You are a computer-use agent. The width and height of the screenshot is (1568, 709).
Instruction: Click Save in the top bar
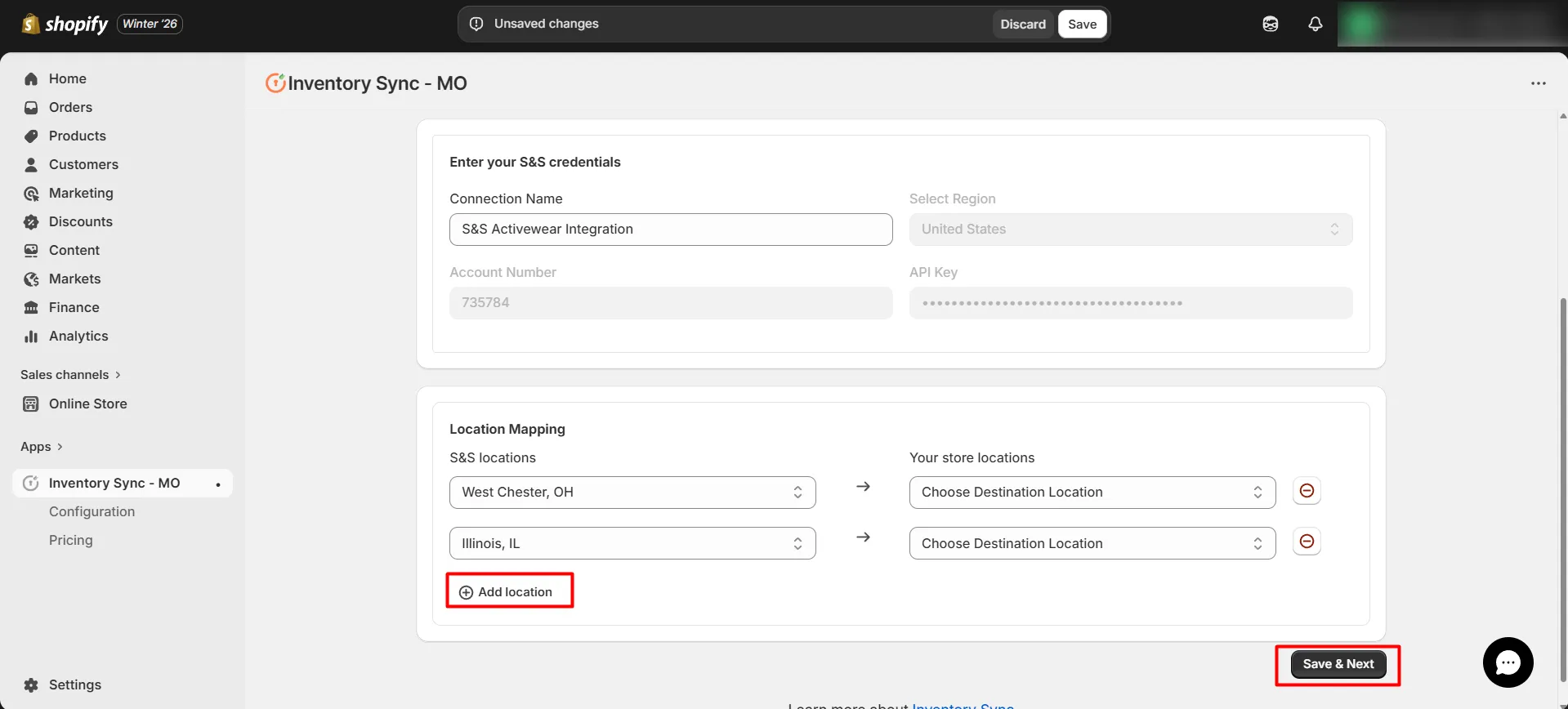1082,24
